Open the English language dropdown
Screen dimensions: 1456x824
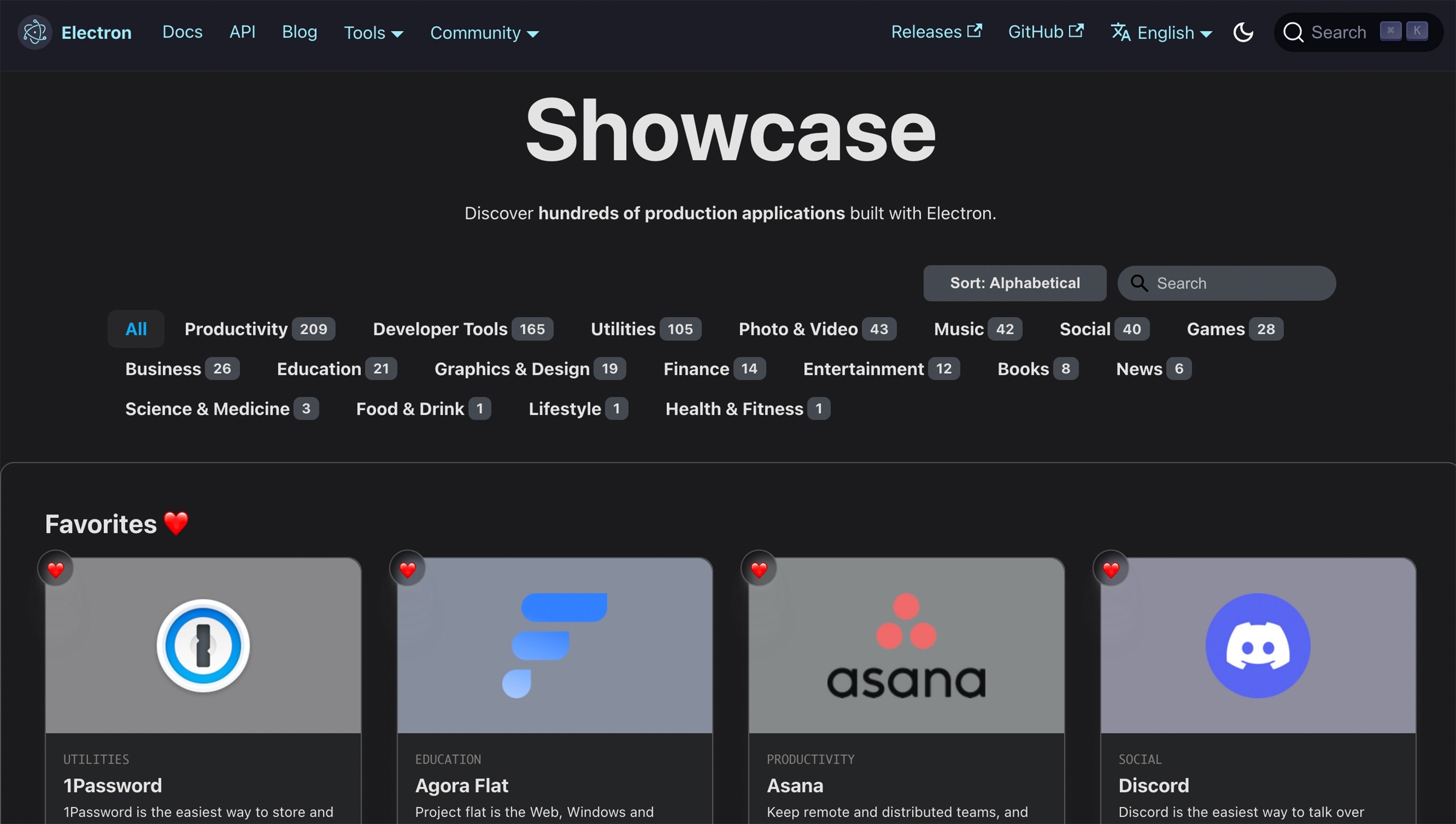[x=1162, y=33]
